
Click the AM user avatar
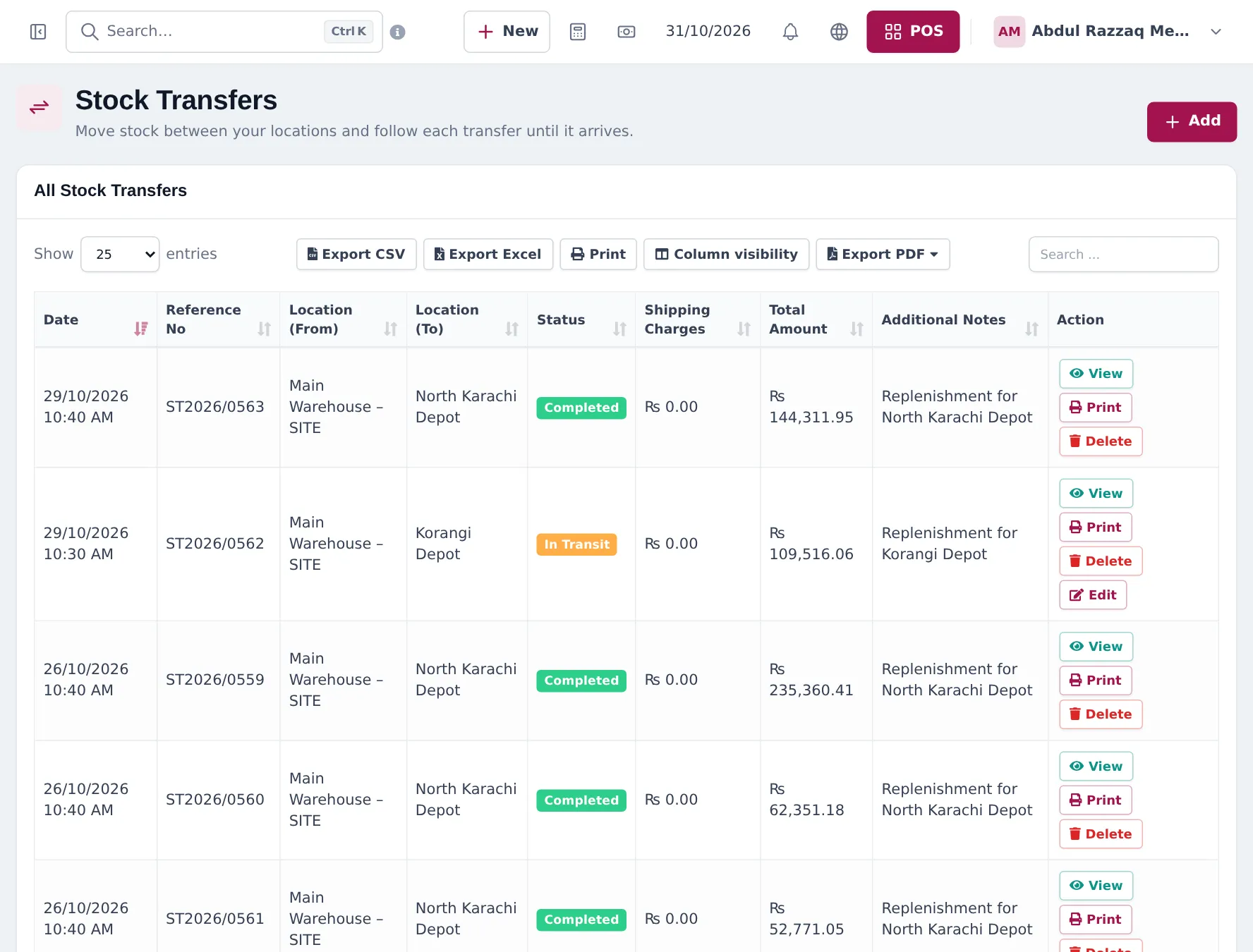[x=1009, y=32]
